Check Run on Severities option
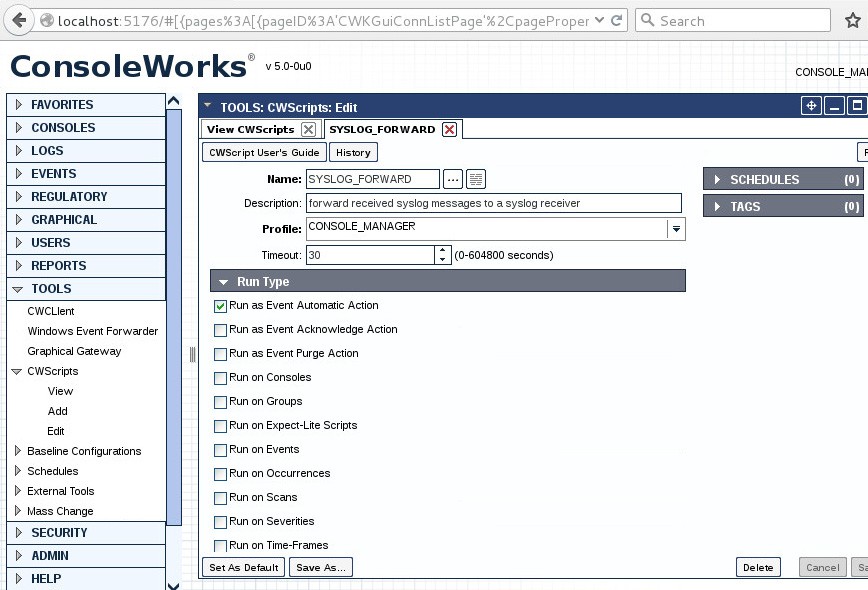Viewport: 868px width, 590px height. (220, 522)
